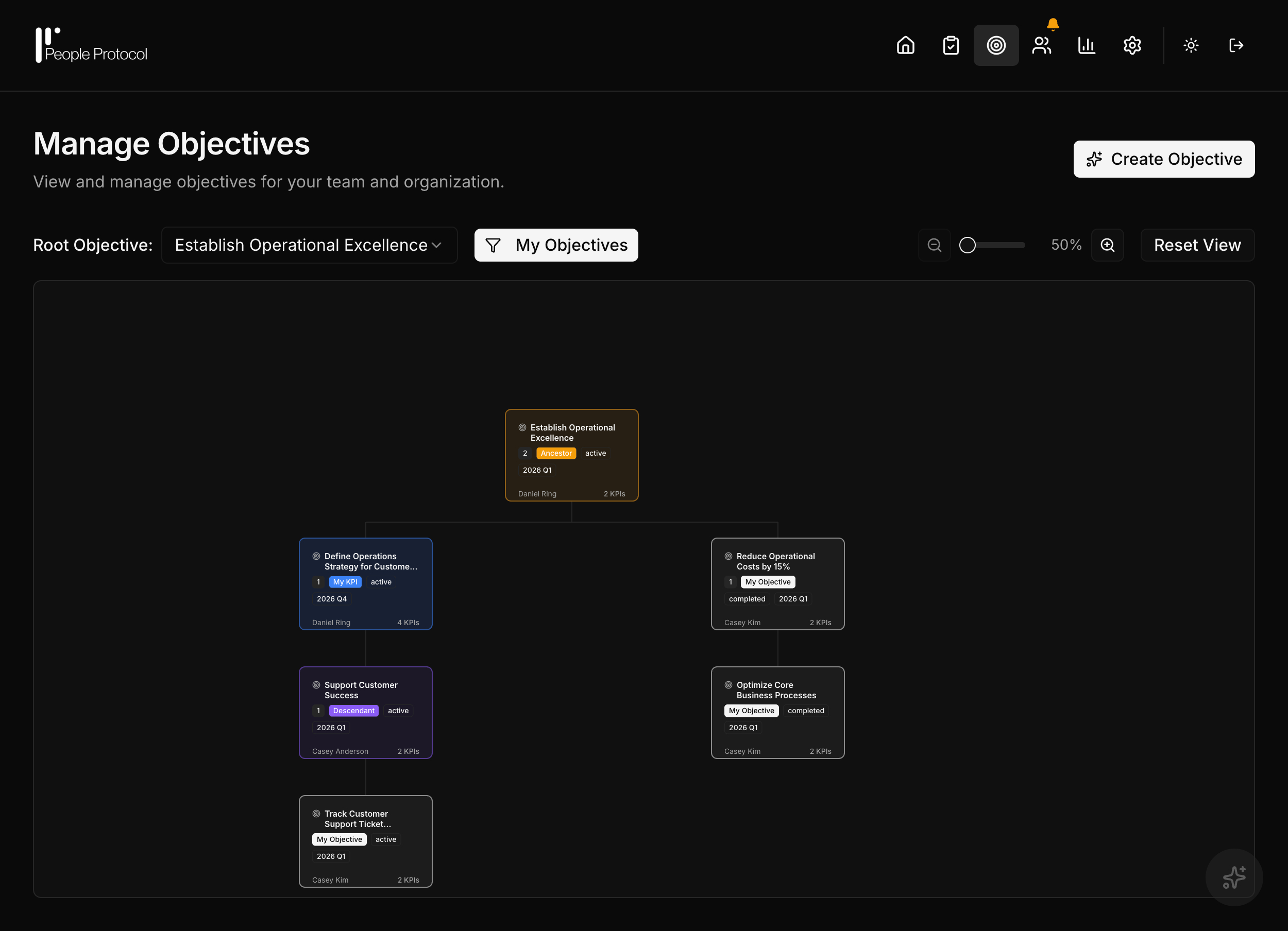Select the Objectives target icon in navbar
The height and width of the screenshot is (931, 1288).
997,45
